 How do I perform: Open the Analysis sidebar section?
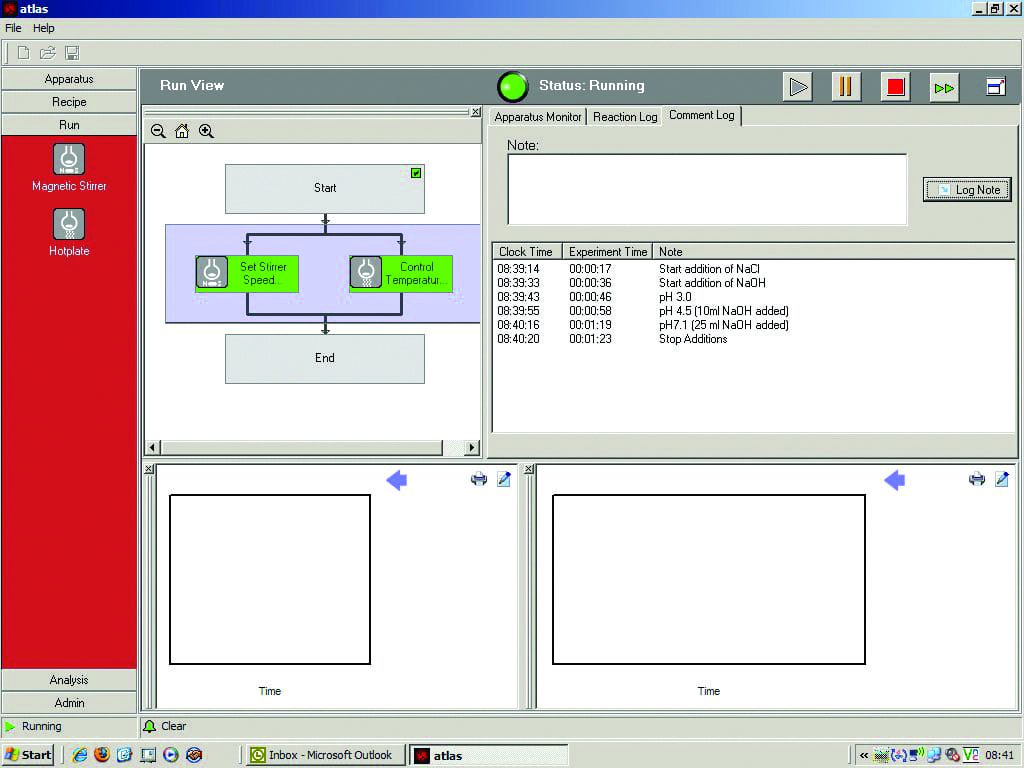69,680
